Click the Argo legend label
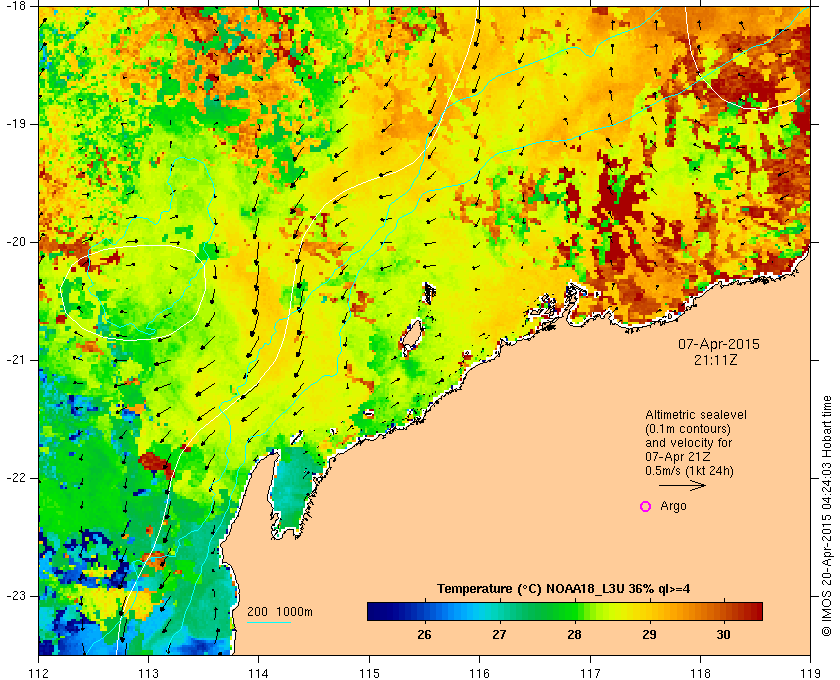Image resolution: width=840 pixels, height=680 pixels. point(673,506)
